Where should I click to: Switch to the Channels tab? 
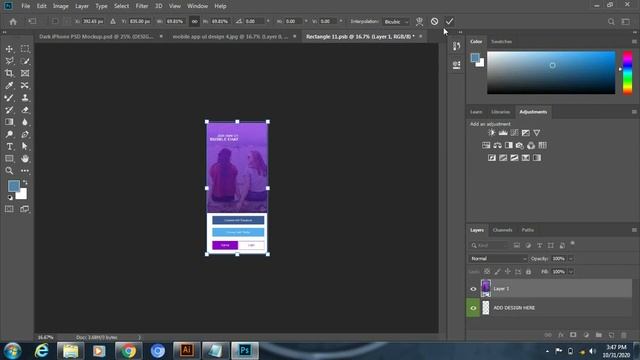502,230
